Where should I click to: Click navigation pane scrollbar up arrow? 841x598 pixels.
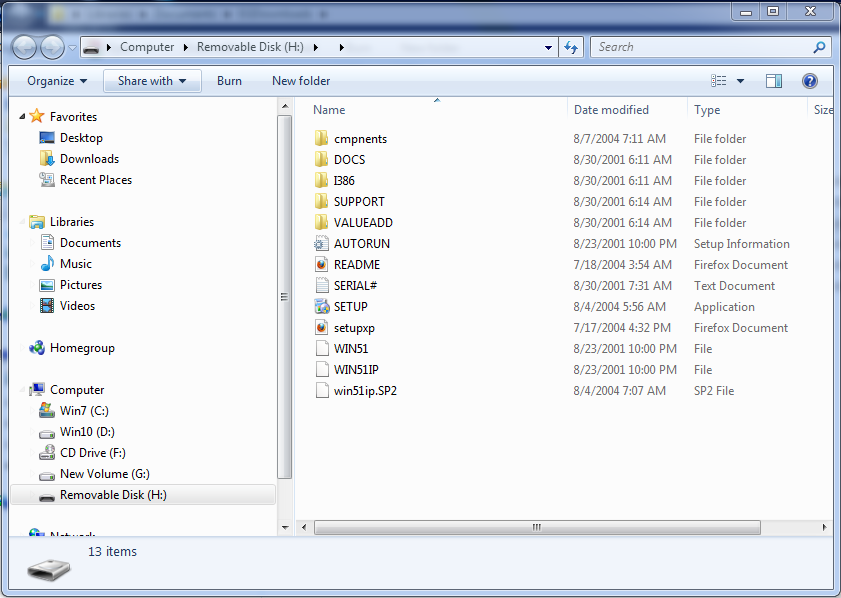285,107
